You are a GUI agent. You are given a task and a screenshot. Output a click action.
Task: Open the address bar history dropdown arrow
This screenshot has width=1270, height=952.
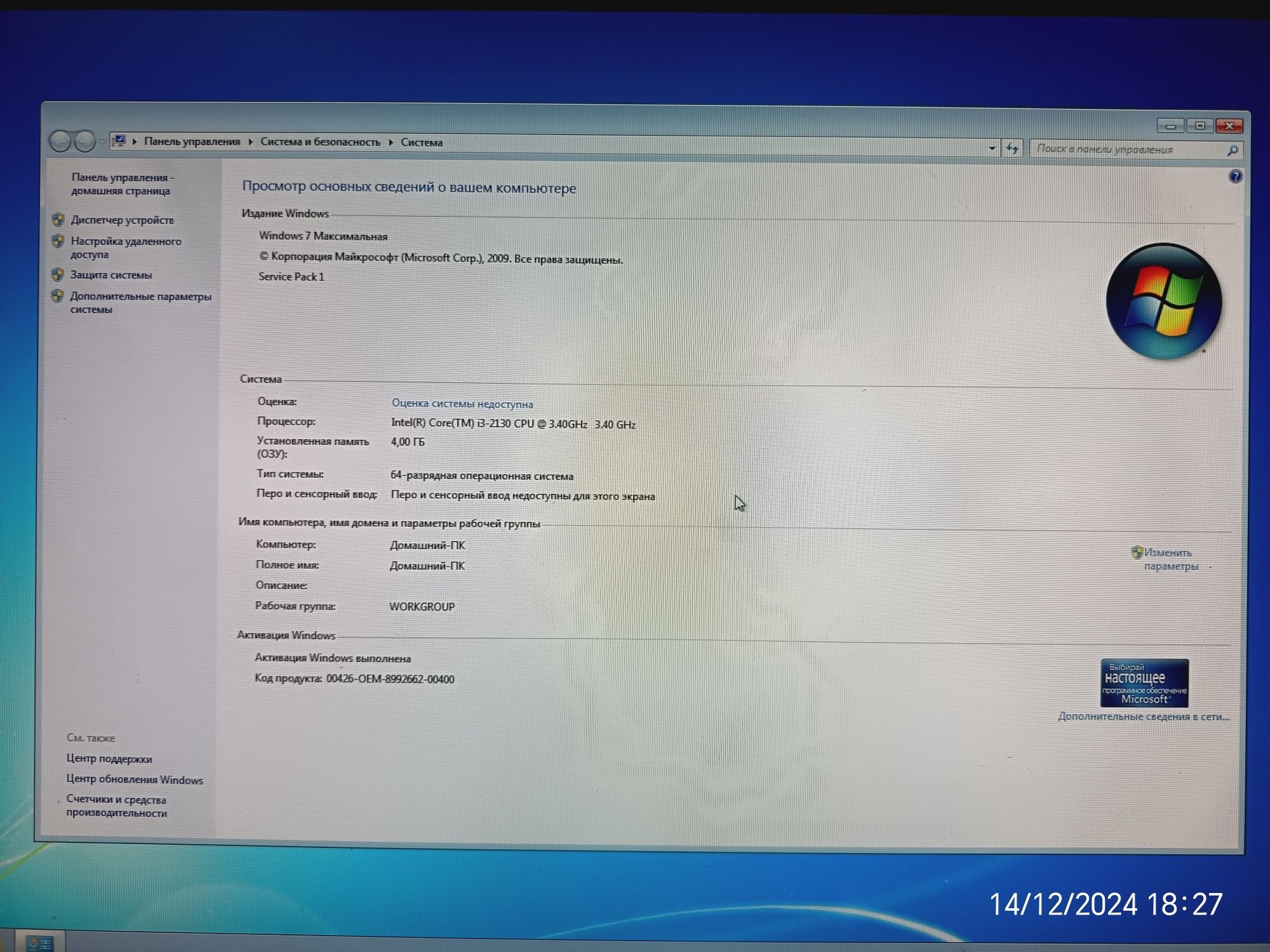click(992, 149)
